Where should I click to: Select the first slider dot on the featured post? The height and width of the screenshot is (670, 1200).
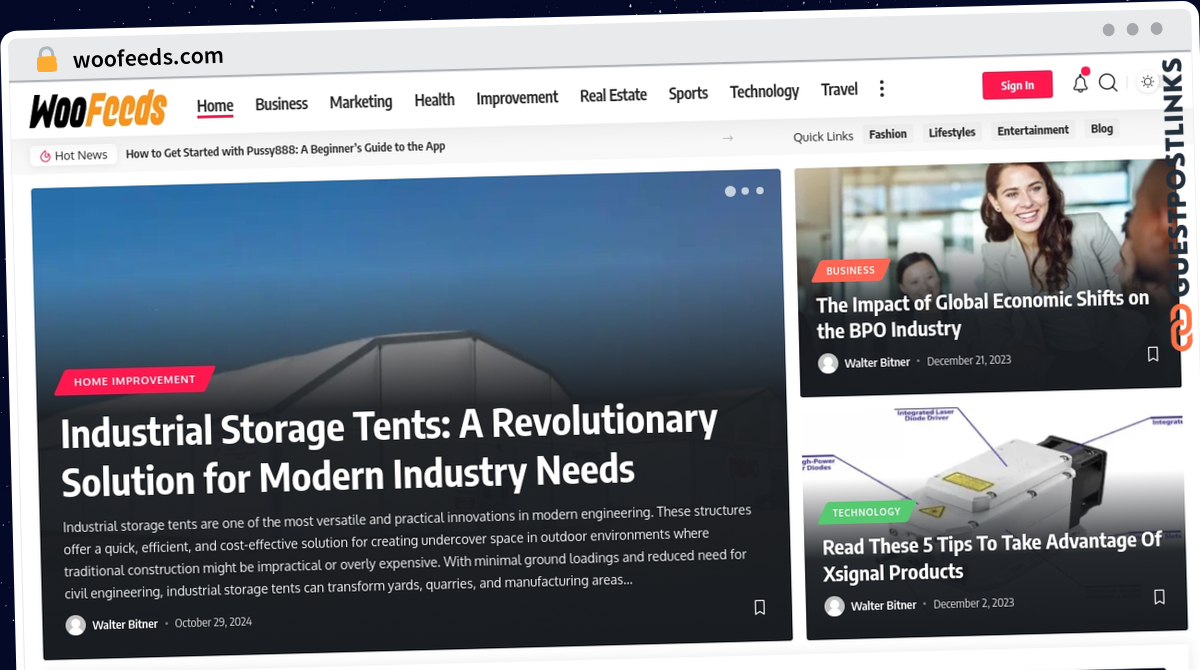[x=730, y=191]
